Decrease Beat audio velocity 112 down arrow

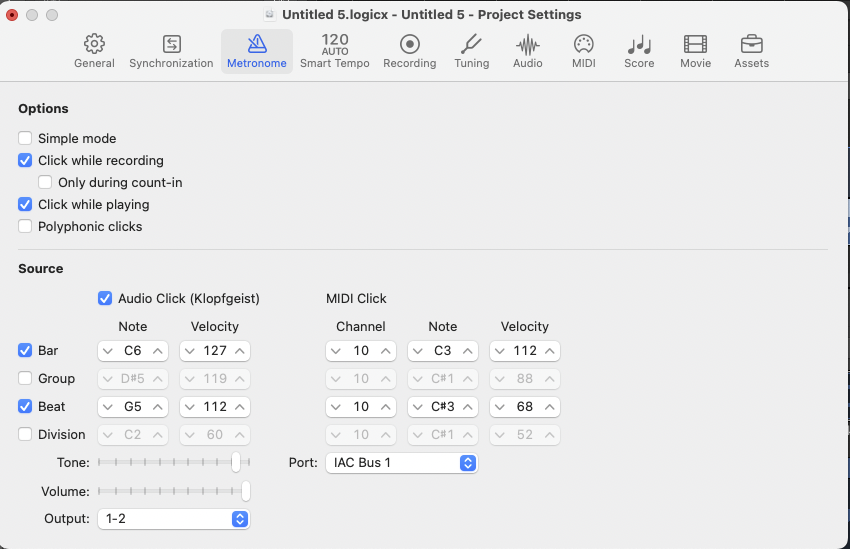coord(190,406)
